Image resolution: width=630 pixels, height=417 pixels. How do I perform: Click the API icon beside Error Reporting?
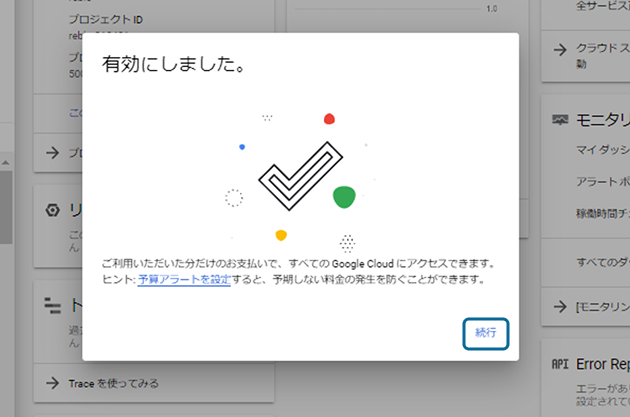point(560,364)
